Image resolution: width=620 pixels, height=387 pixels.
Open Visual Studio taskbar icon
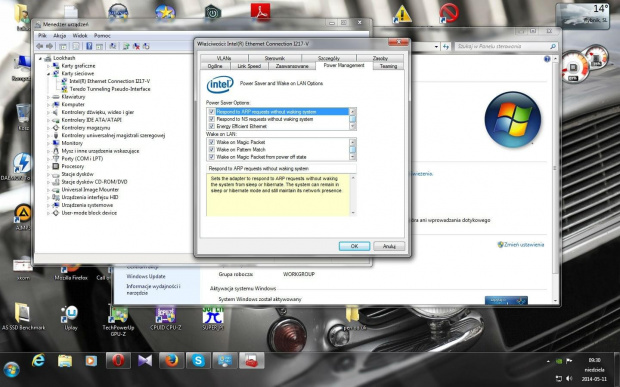click(145, 361)
